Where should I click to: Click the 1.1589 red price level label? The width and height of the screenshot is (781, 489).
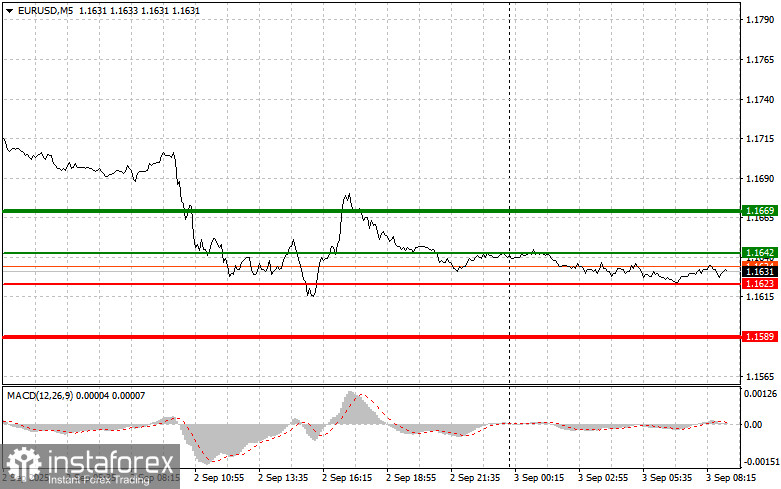pyautogui.click(x=760, y=337)
